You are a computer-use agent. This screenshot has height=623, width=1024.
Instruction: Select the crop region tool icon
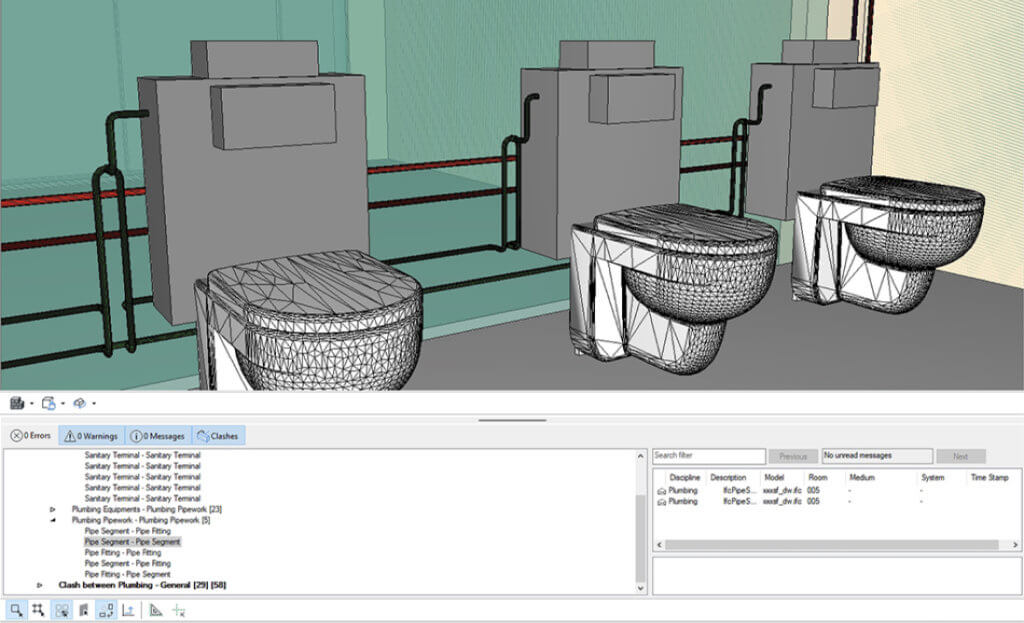click(x=38, y=609)
